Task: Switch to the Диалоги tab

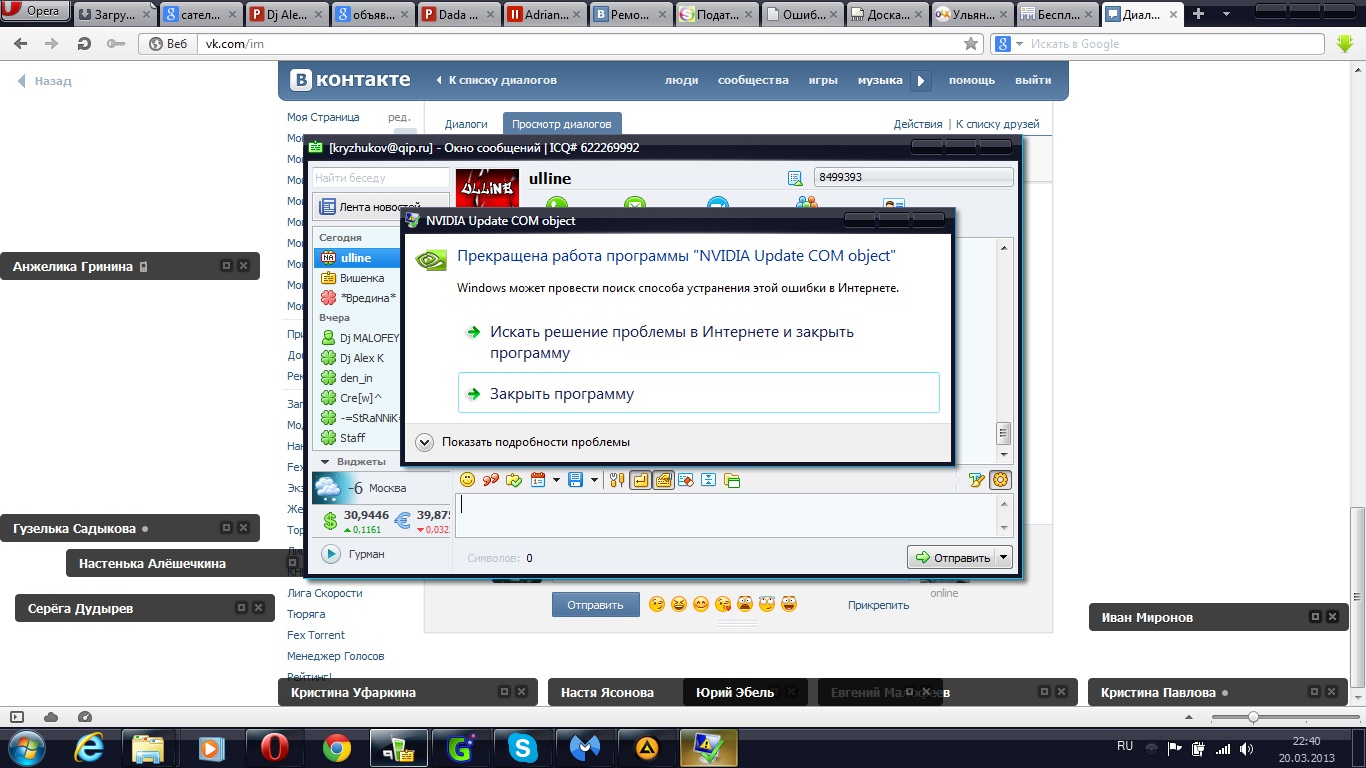Action: click(x=466, y=124)
